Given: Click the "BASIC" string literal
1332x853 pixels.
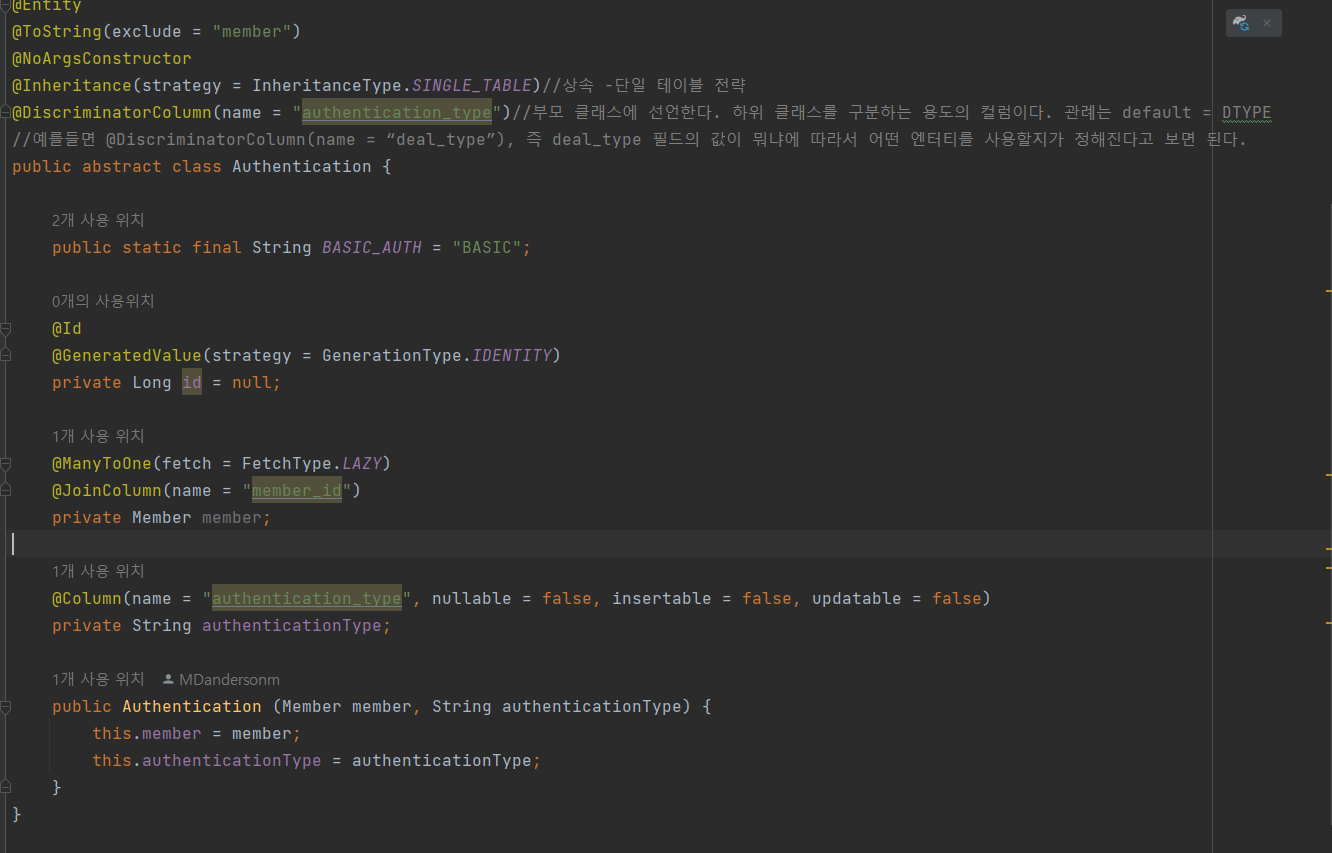Looking at the screenshot, I should (x=487, y=247).
